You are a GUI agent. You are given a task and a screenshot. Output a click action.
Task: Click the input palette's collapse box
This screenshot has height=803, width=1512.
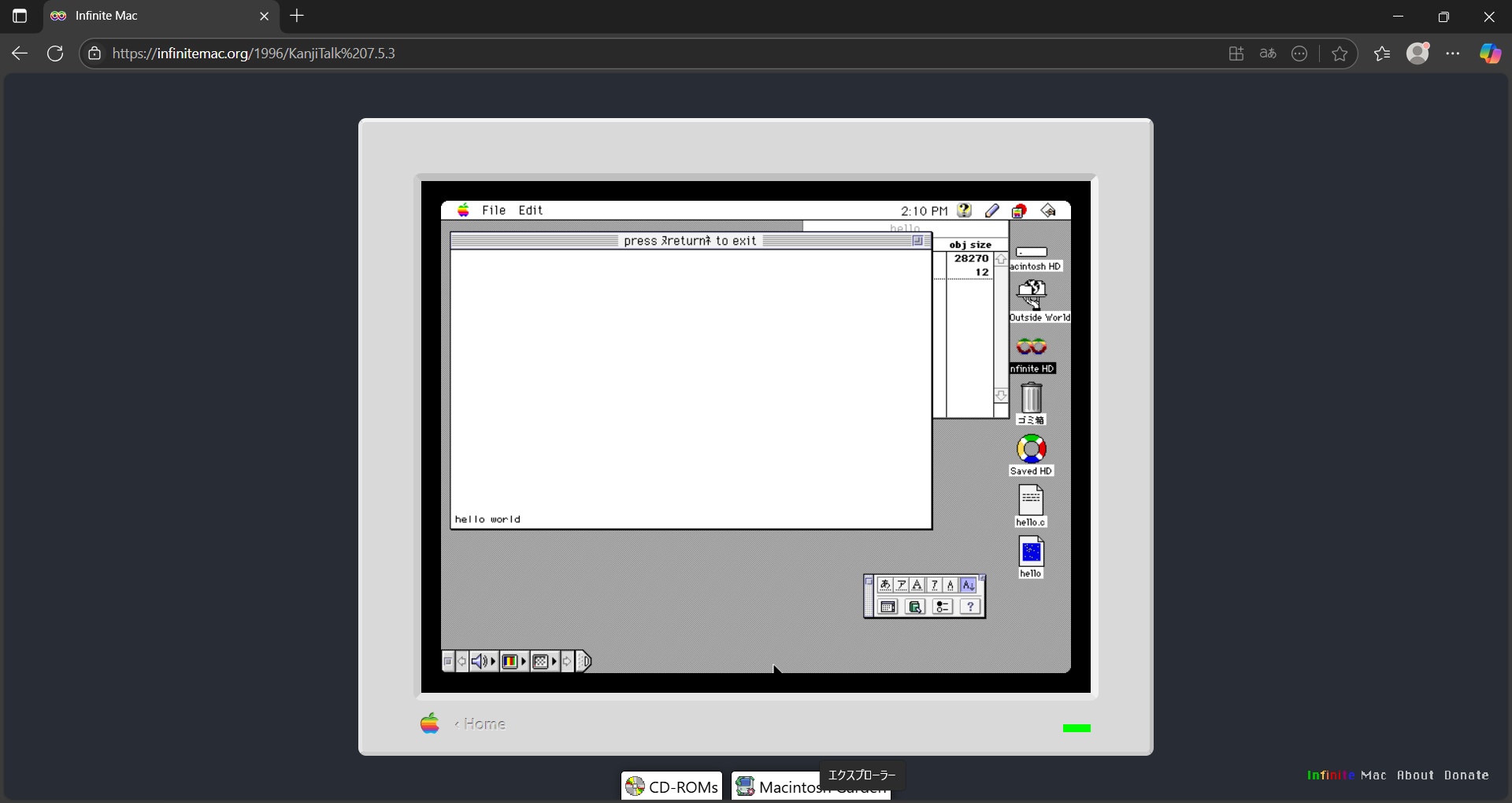pos(982,578)
